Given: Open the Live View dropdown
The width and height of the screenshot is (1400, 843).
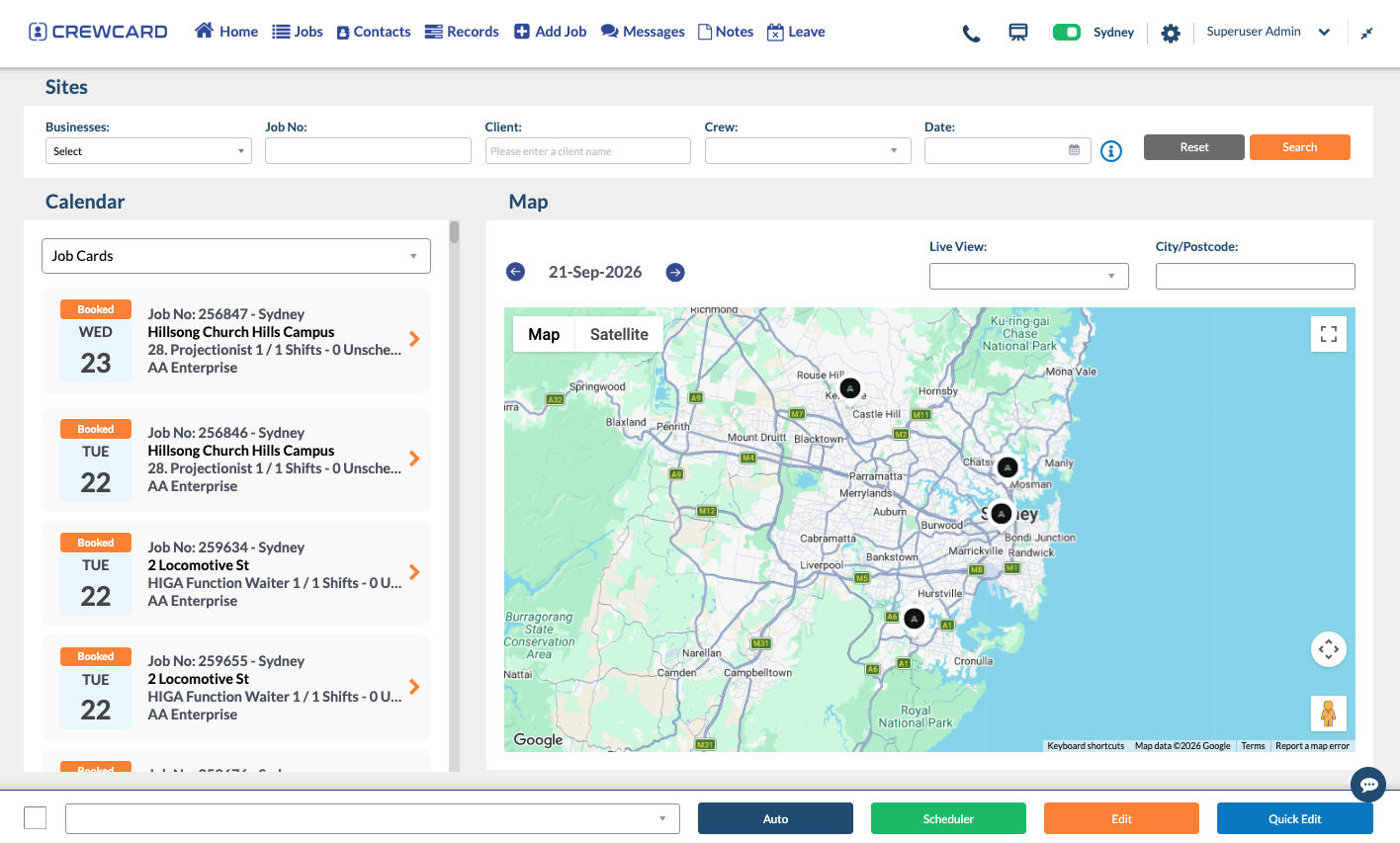Looking at the screenshot, I should (x=1029, y=276).
